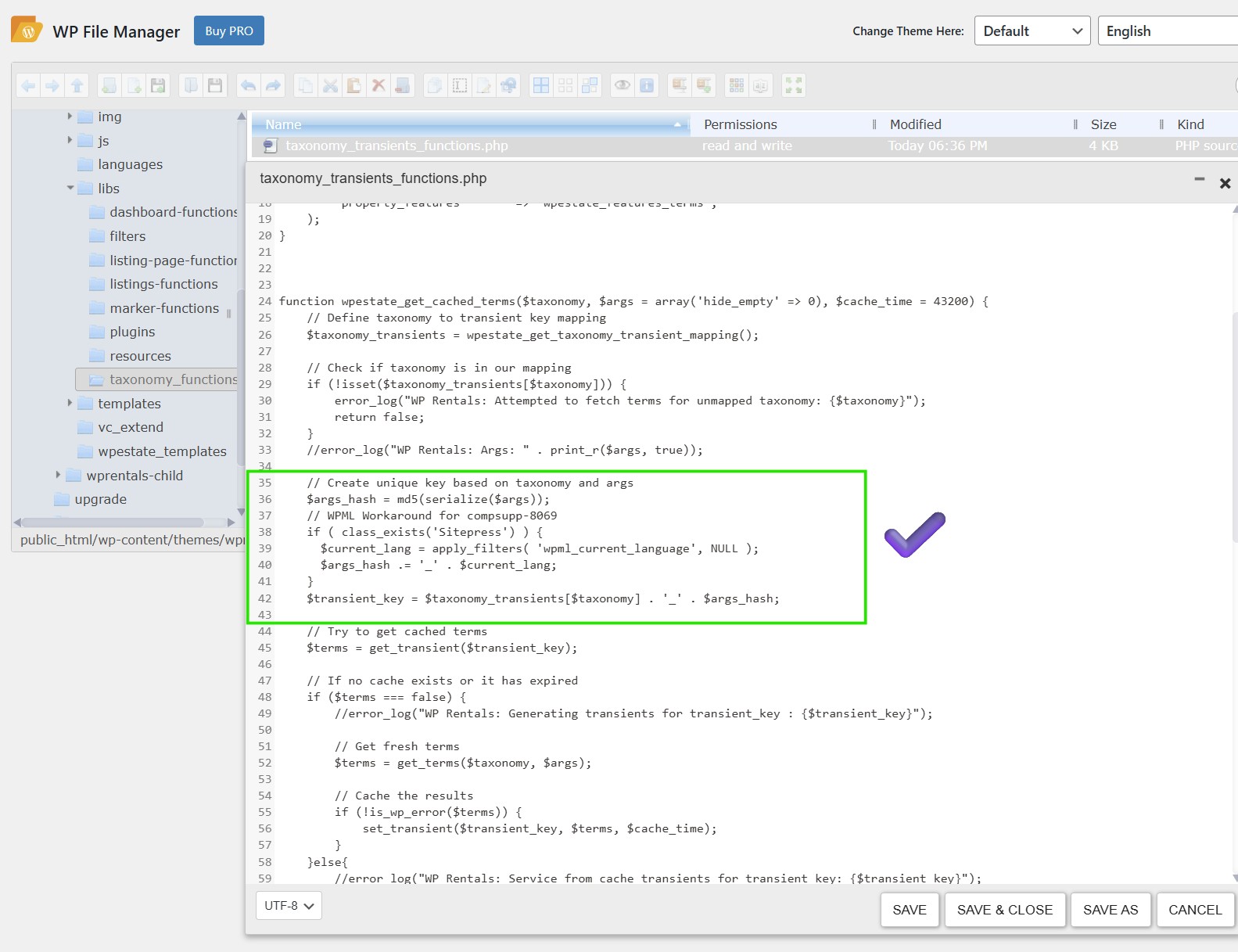Click the go-to-parent-folder up arrow icon
Image resolution: width=1238 pixels, height=952 pixels.
coord(77,86)
